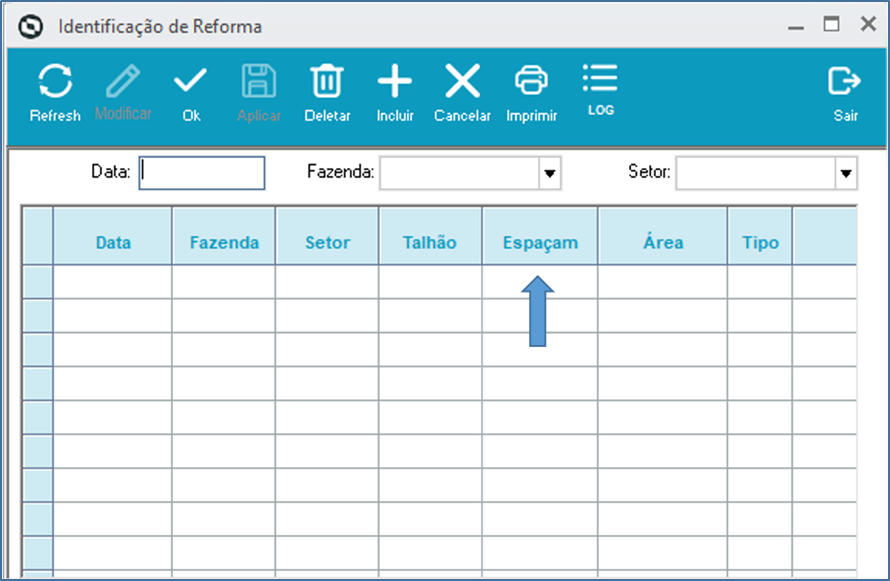Open the Fazenda dropdown arrow
This screenshot has height=581, width=890.
coord(549,173)
